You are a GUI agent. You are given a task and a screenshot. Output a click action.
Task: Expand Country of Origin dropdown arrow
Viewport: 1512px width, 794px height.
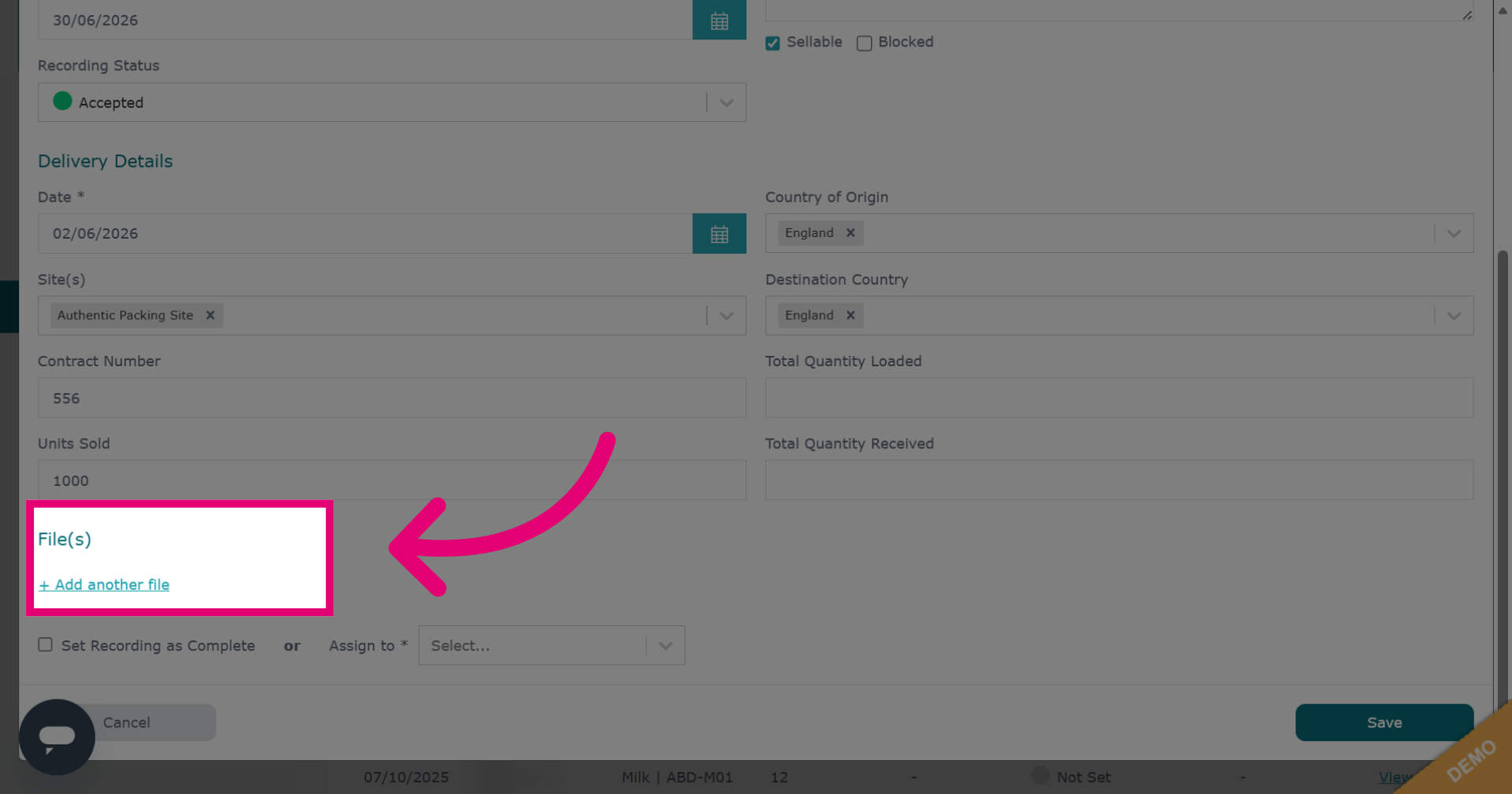coord(1454,233)
